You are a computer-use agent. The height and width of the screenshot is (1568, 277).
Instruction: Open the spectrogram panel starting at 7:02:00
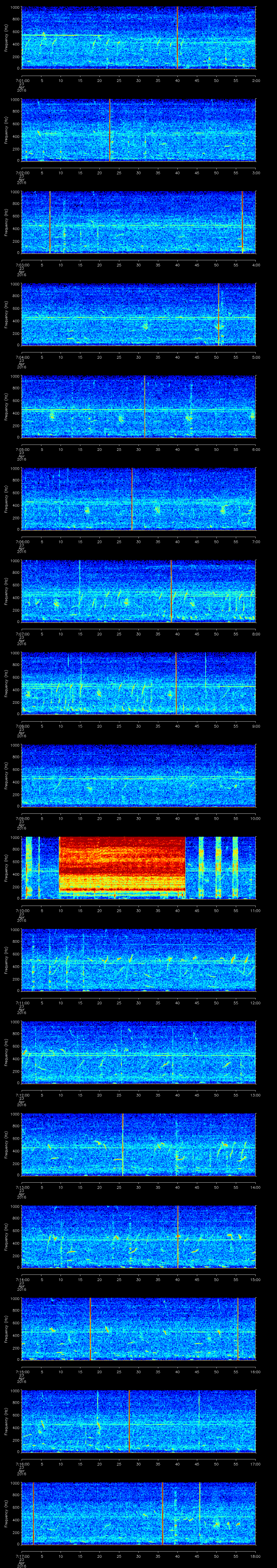point(139,130)
